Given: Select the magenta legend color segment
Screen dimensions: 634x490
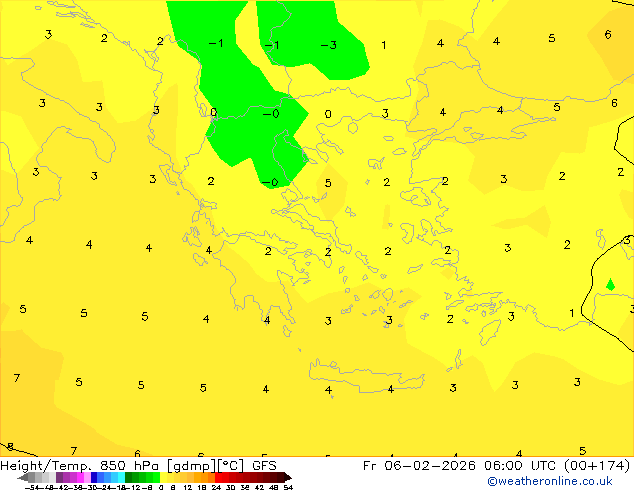Looking at the screenshot, I should coord(80,477).
